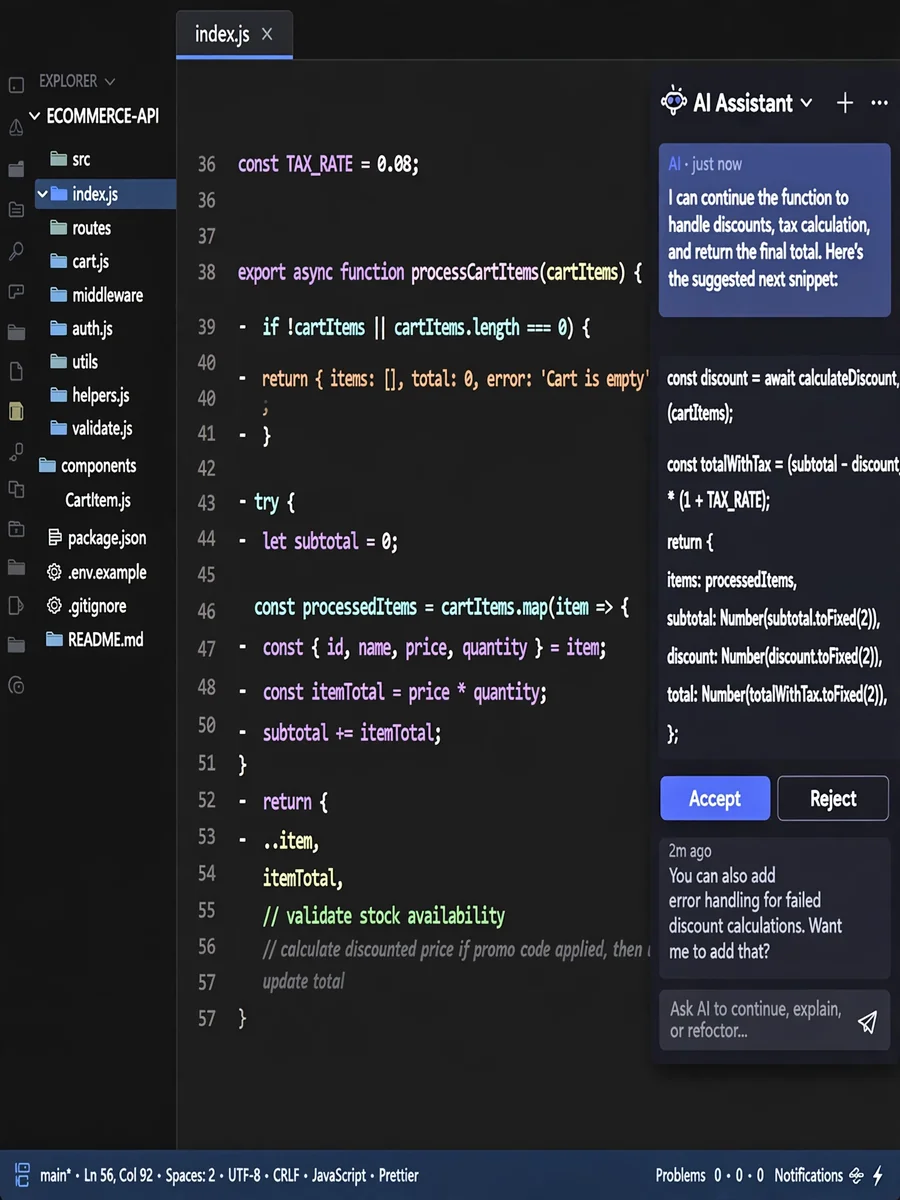Open the speech-bubble chat icon in activity bar
The image size is (900, 1200).
tap(16, 291)
